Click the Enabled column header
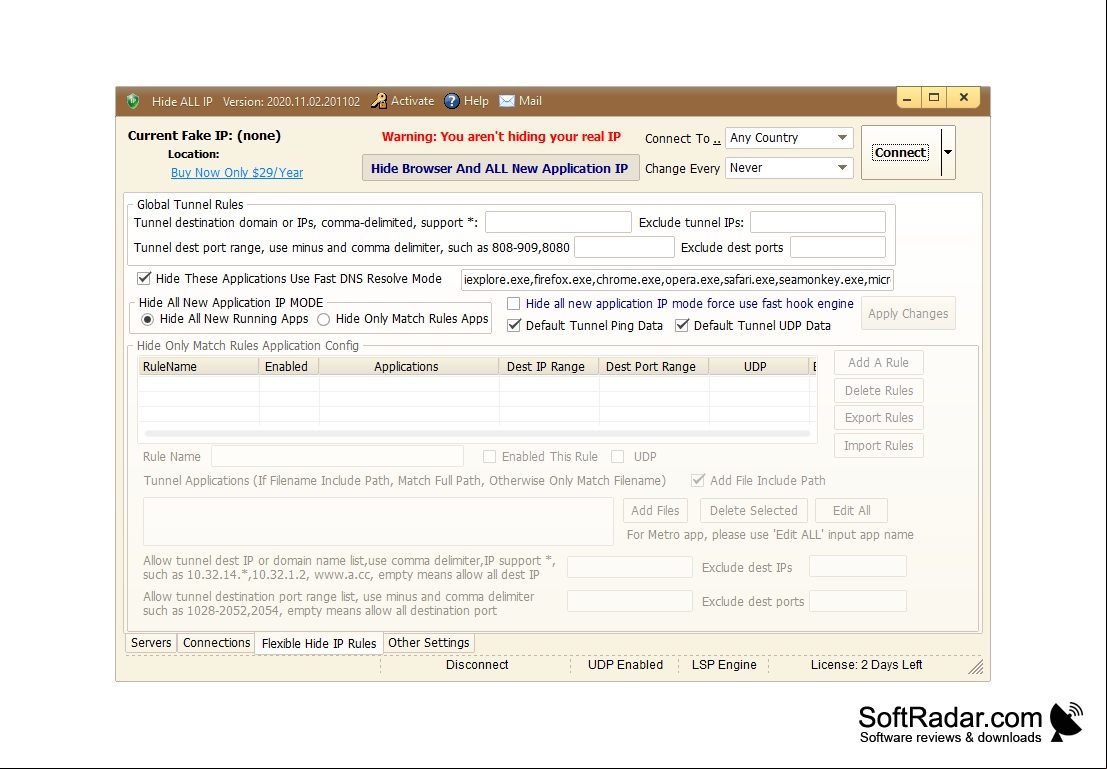The width and height of the screenshot is (1107, 769). pyautogui.click(x=289, y=366)
